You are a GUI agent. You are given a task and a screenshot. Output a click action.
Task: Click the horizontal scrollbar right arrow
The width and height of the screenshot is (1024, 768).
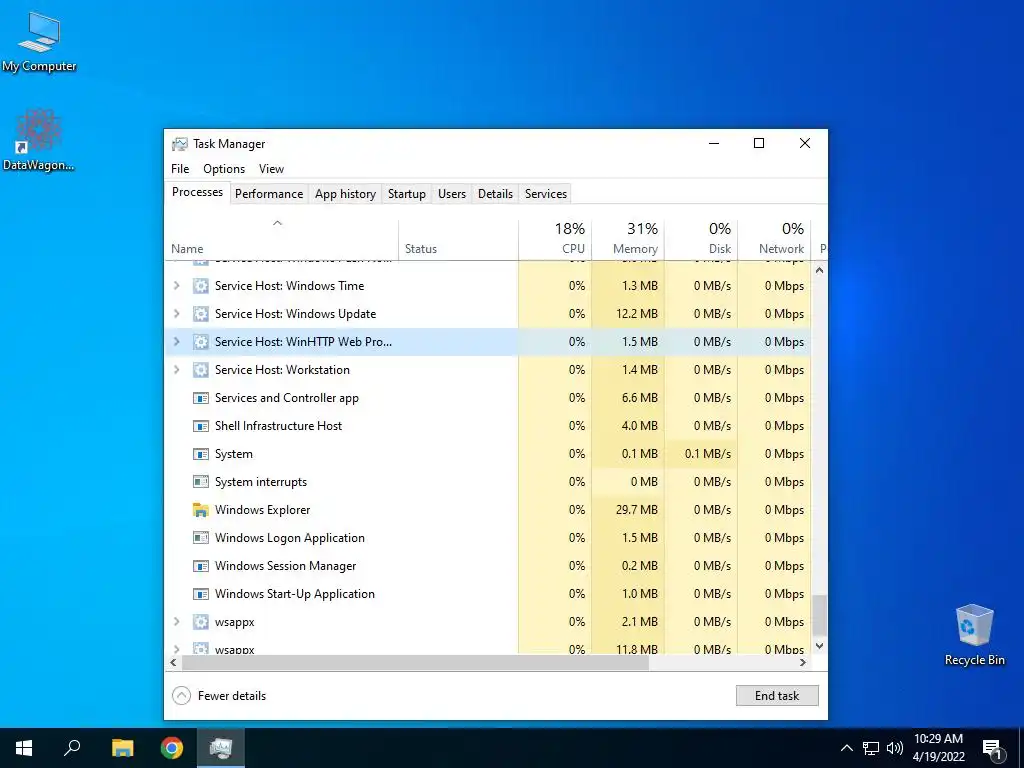(x=803, y=663)
